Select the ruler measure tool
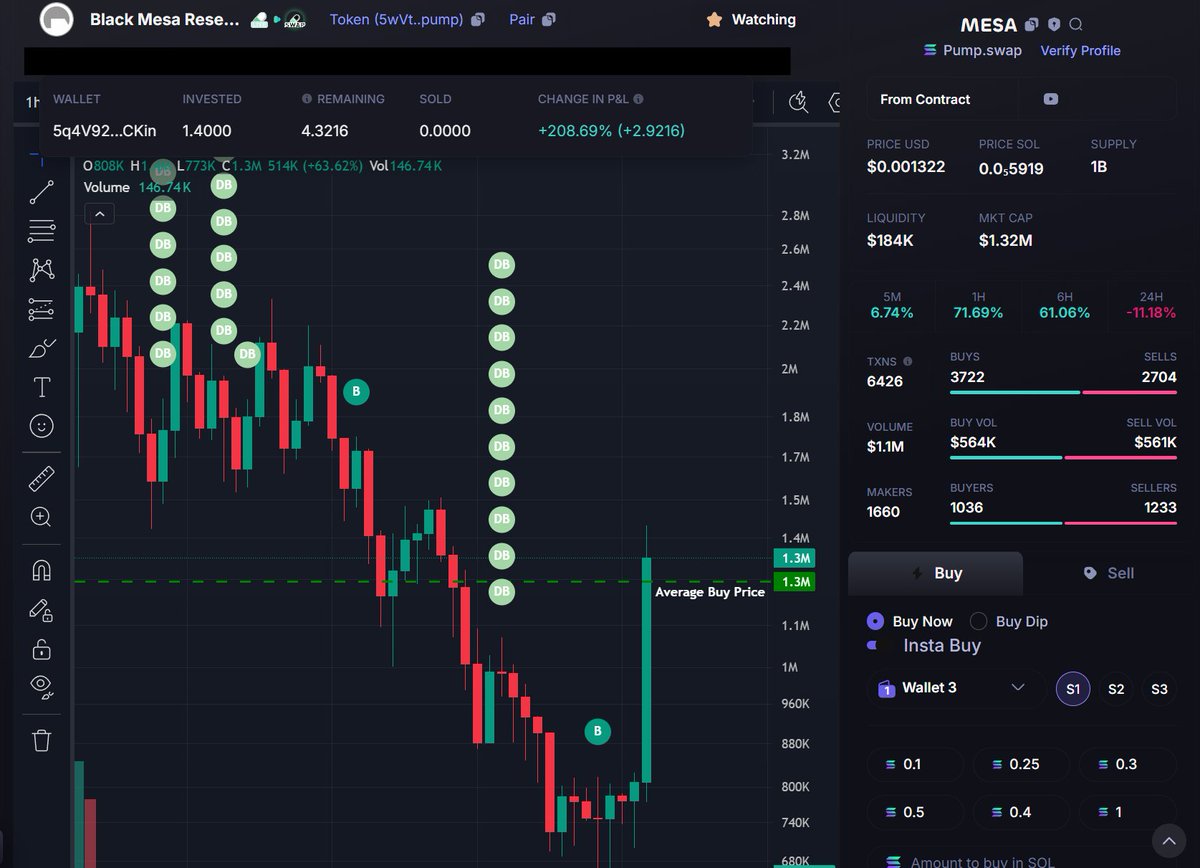 (41, 479)
